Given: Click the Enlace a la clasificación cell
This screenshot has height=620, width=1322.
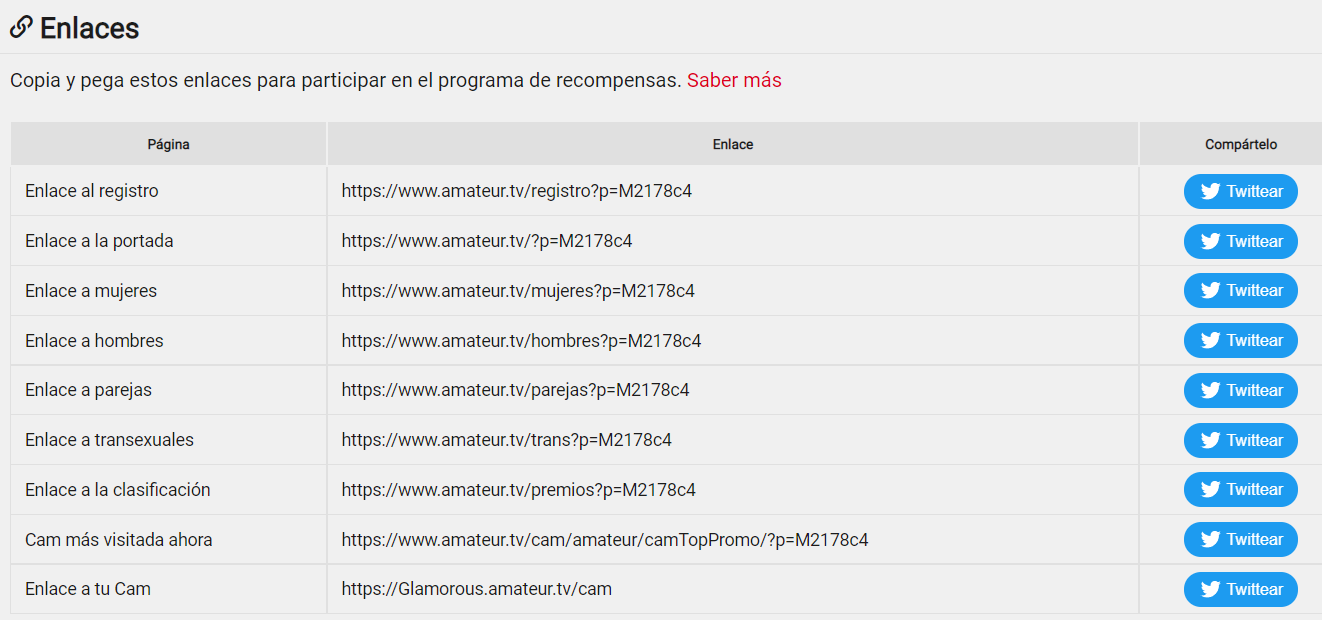Looking at the screenshot, I should (x=168, y=490).
